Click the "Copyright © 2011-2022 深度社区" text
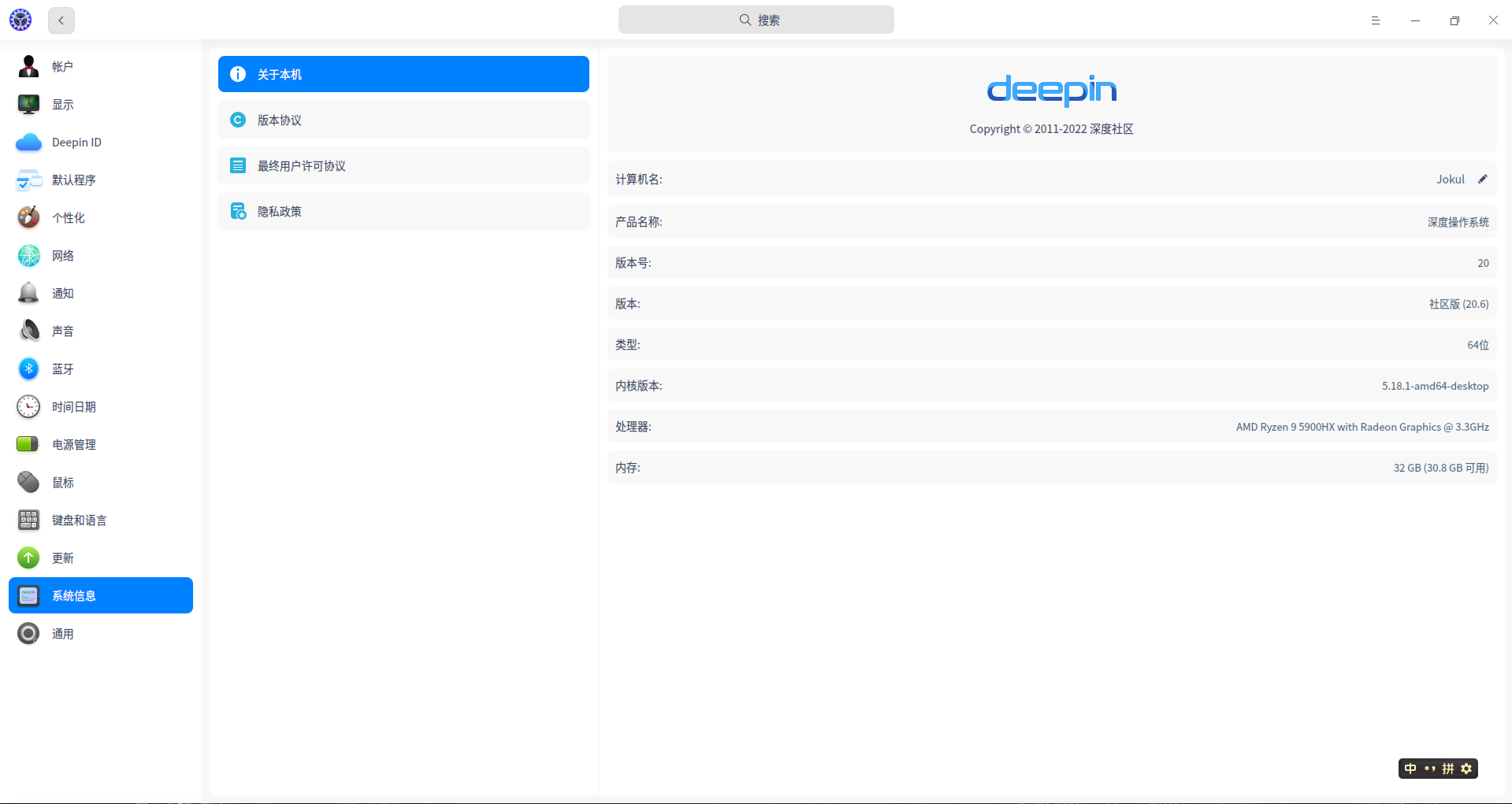This screenshot has height=804, width=1512. [x=1052, y=129]
